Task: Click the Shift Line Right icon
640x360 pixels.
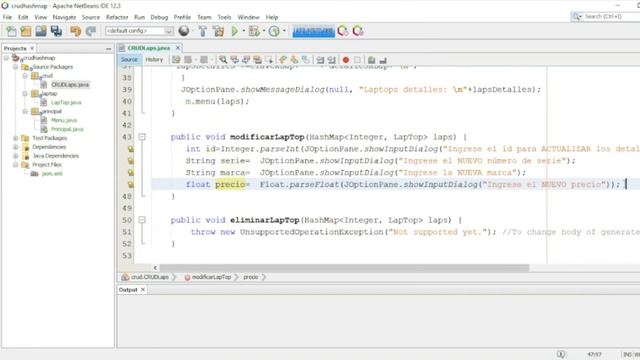Action: pos(331,60)
